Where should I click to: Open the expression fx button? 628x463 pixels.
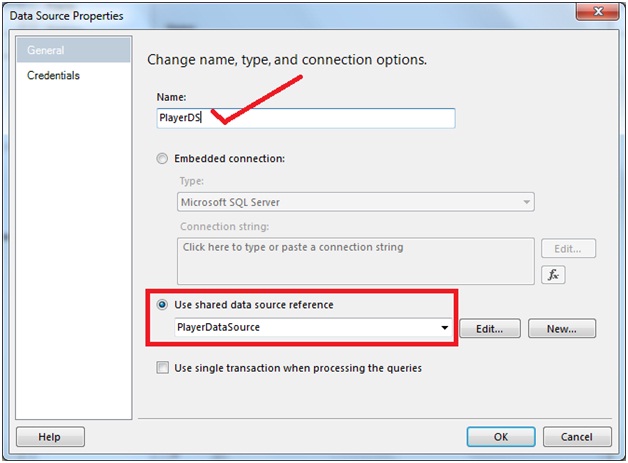pyautogui.click(x=553, y=275)
